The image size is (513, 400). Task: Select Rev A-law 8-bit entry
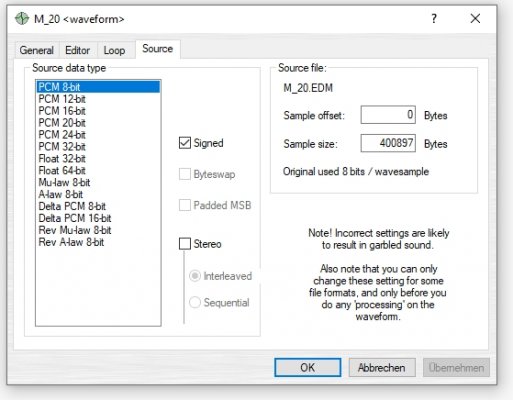coord(98,242)
